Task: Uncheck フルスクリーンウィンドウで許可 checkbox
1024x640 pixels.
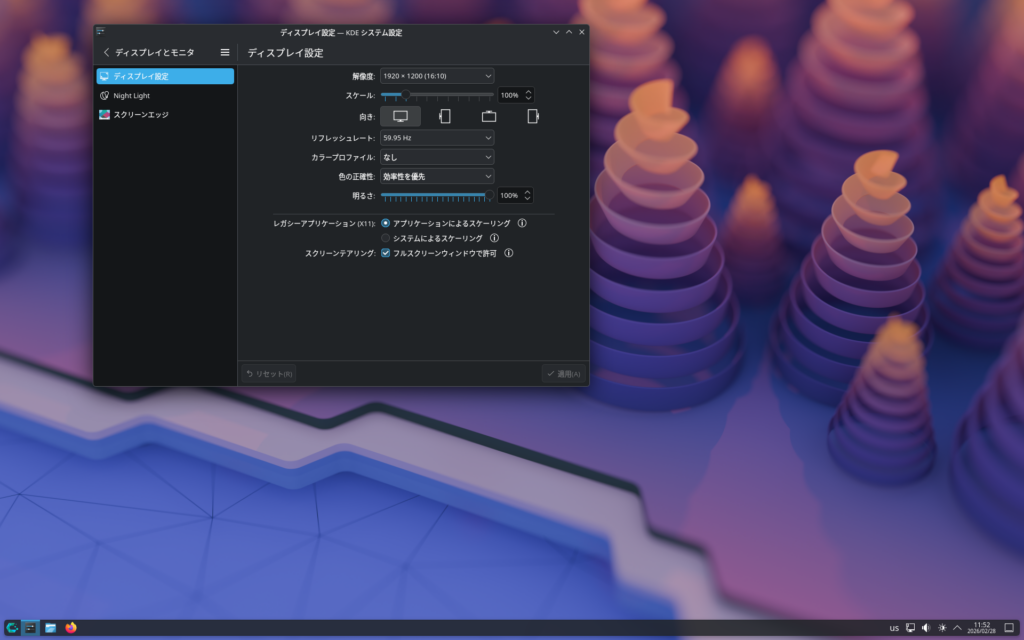Action: pos(386,253)
